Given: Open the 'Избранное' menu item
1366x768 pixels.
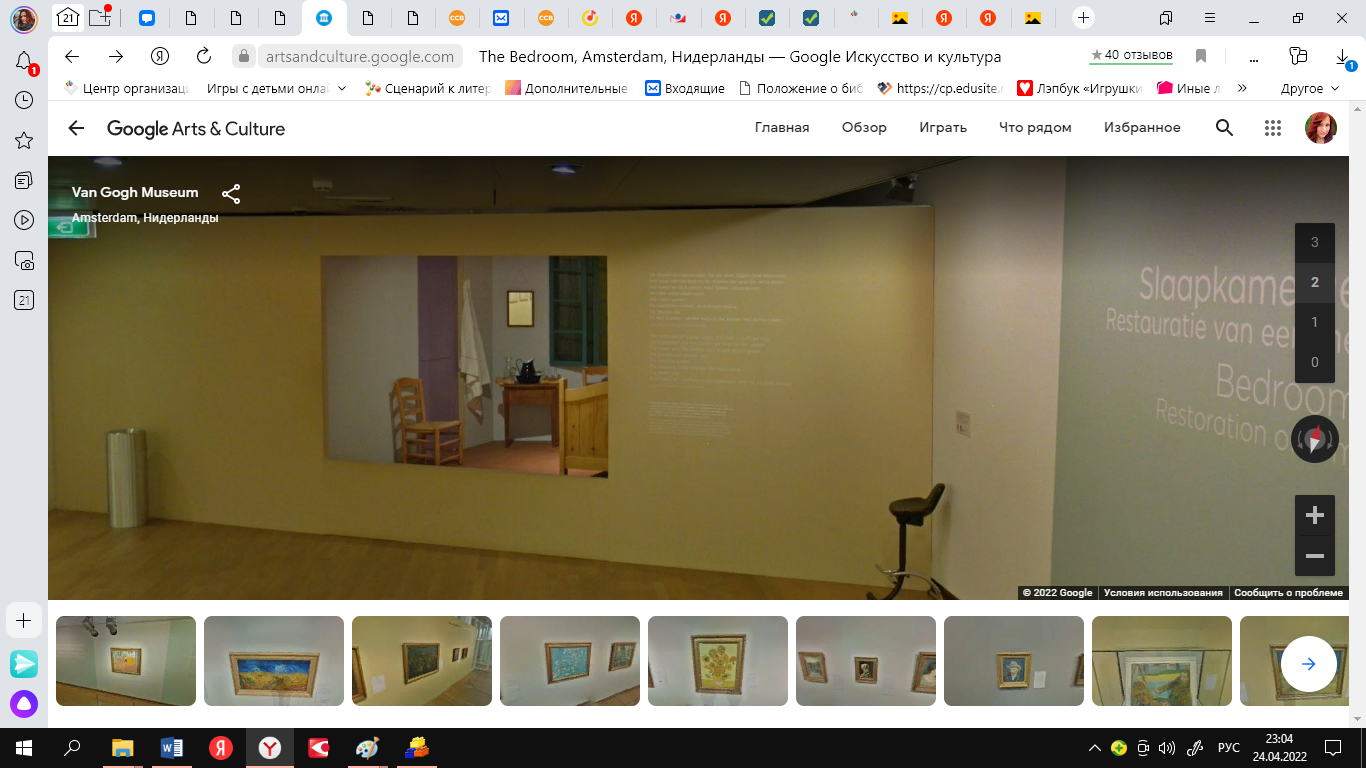Looking at the screenshot, I should tap(1142, 127).
